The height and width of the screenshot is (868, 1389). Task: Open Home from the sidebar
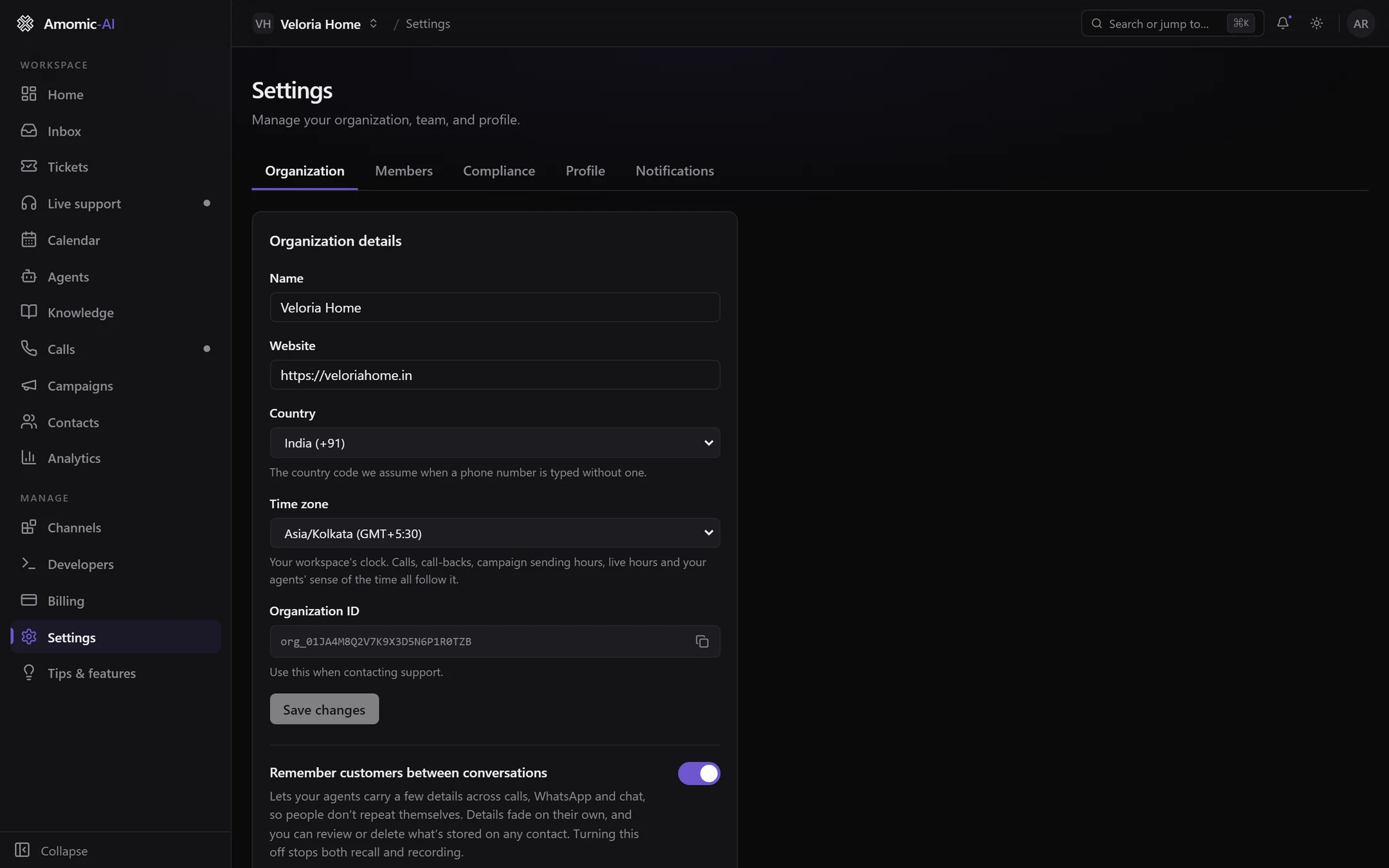click(x=116, y=95)
